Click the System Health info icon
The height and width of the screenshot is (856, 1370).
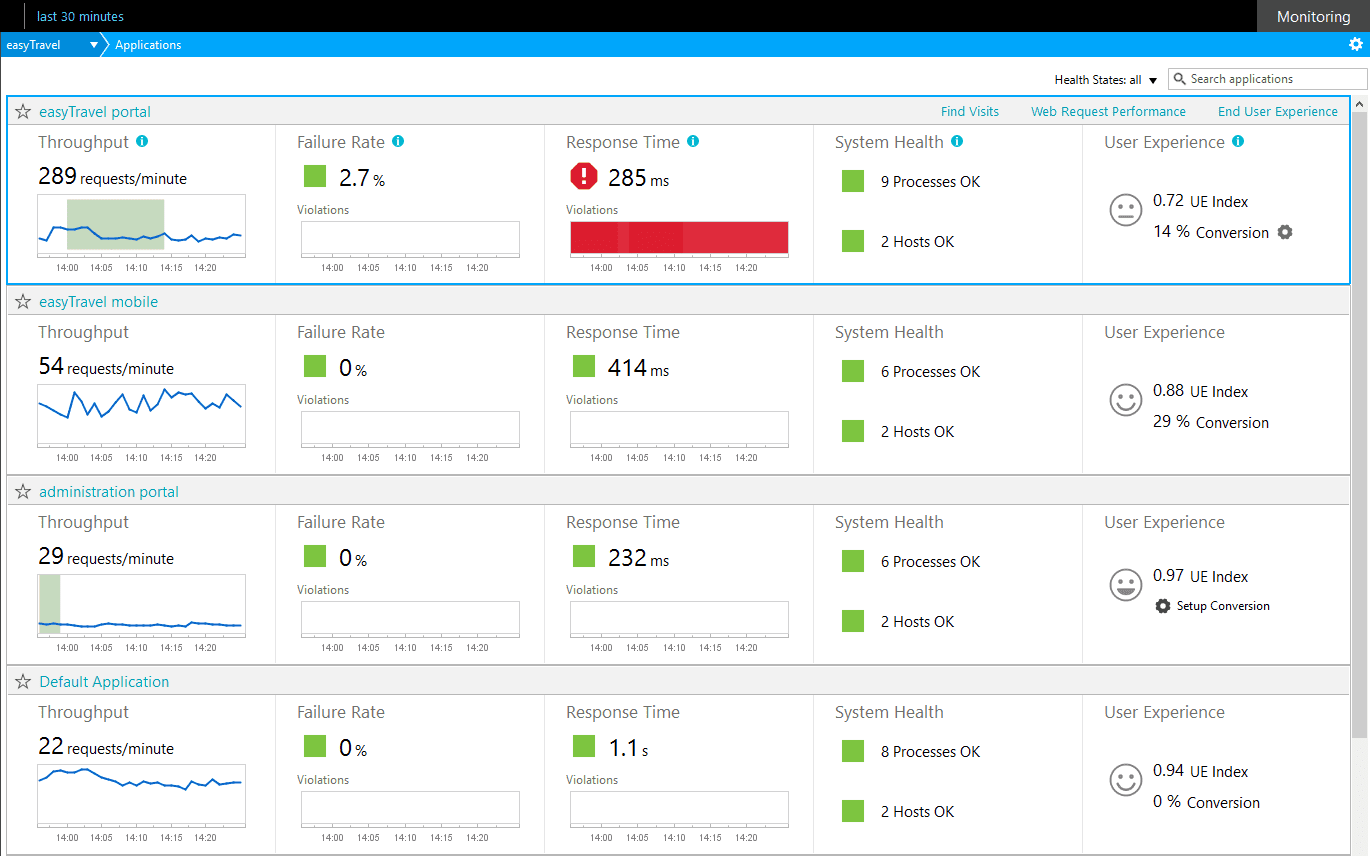point(957,142)
